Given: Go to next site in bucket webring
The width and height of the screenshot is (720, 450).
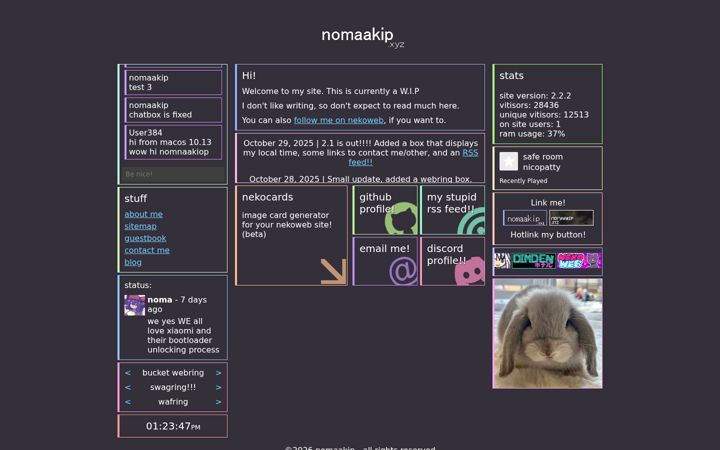Looking at the screenshot, I should tap(219, 373).
